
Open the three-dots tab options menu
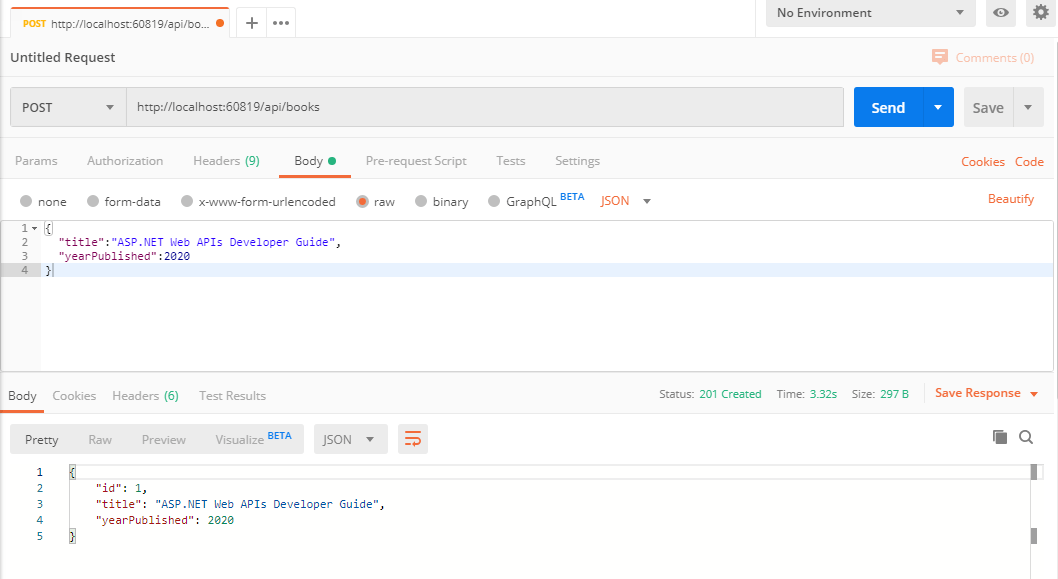281,22
